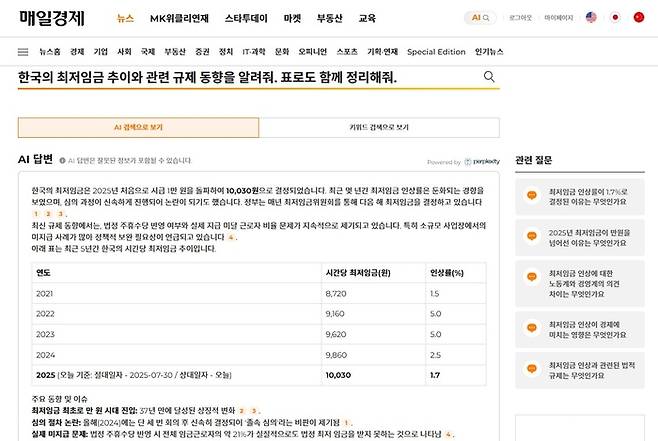Select related question 최저임금 인상률이 1.7%로 결정된 이유
The image size is (658, 441).
[x=580, y=196]
